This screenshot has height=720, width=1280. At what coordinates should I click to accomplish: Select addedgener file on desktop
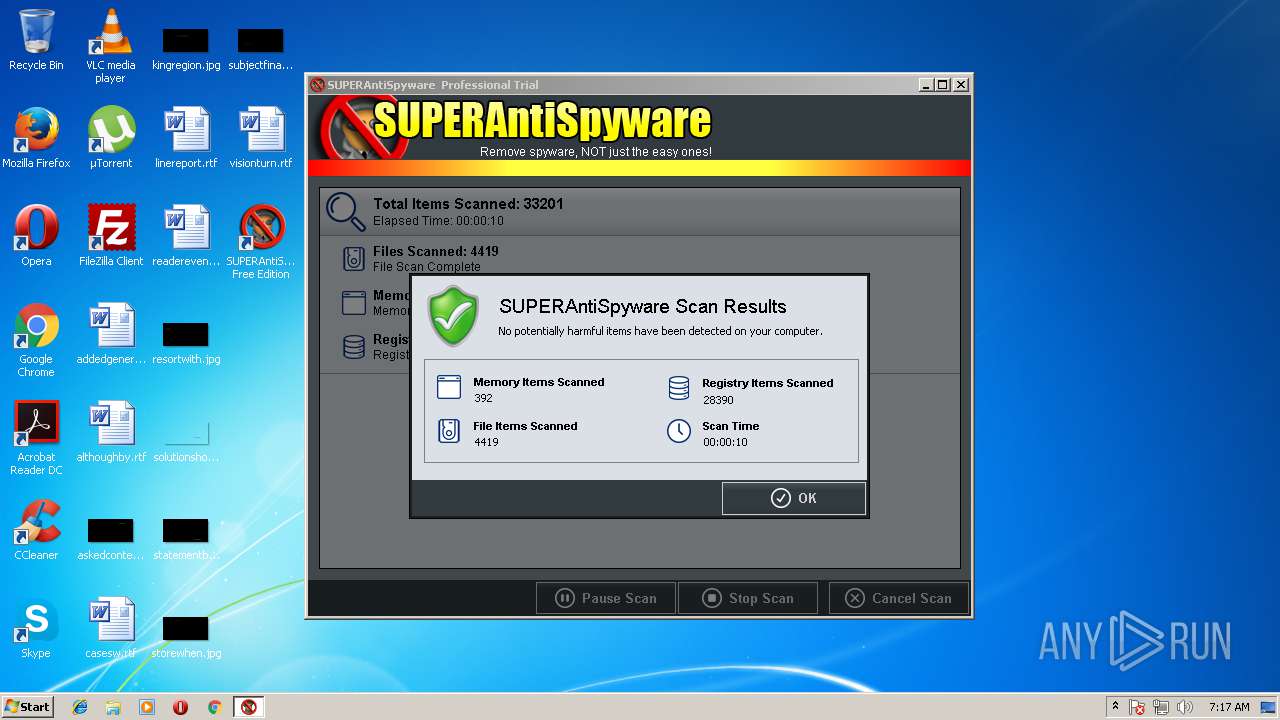coord(111,334)
